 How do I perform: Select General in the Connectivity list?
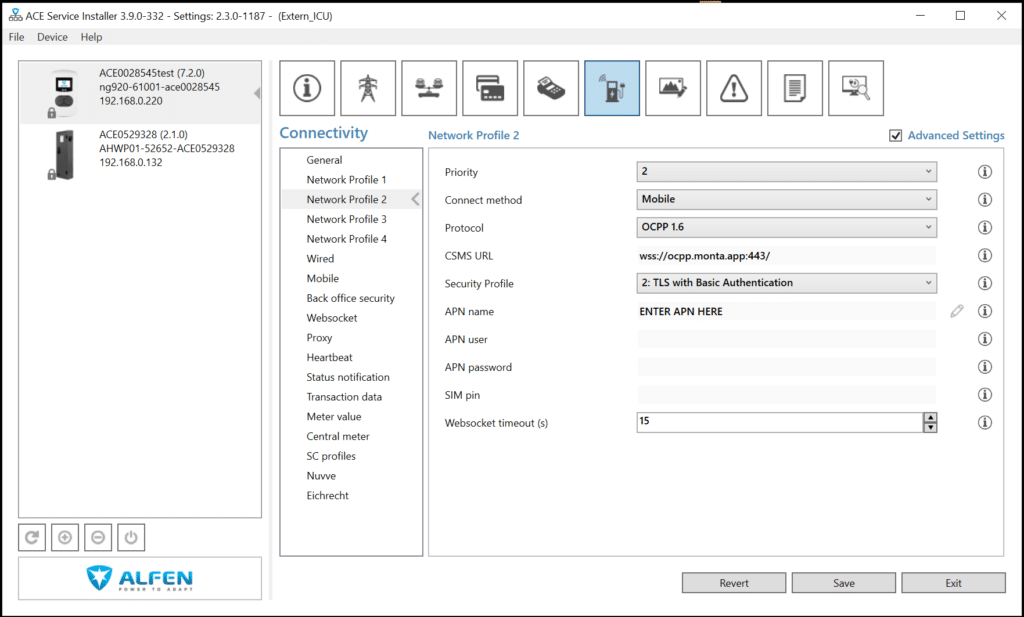324,160
